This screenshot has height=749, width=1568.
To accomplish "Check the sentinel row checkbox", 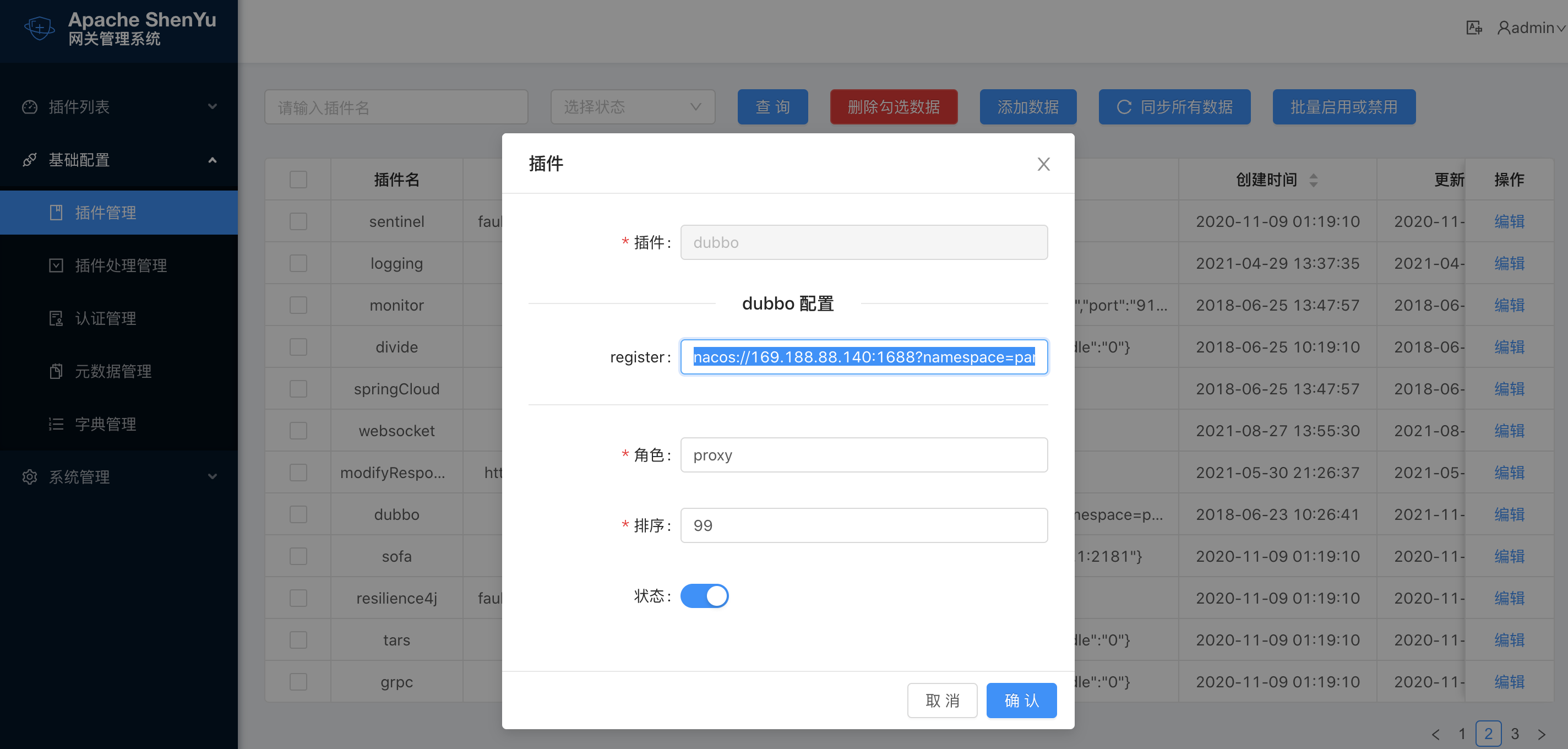I will pos(298,221).
